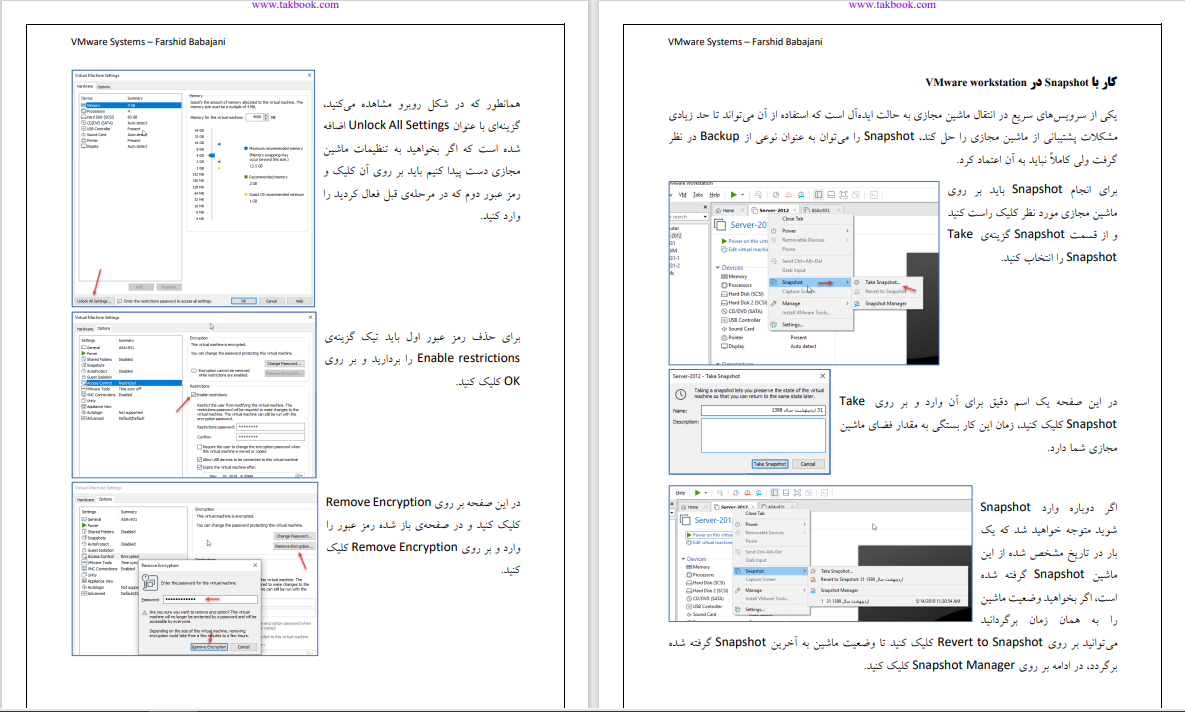Select the Remove Encryption dialog screenshot figure
This screenshot has height=712, width=1185.
(x=195, y=568)
